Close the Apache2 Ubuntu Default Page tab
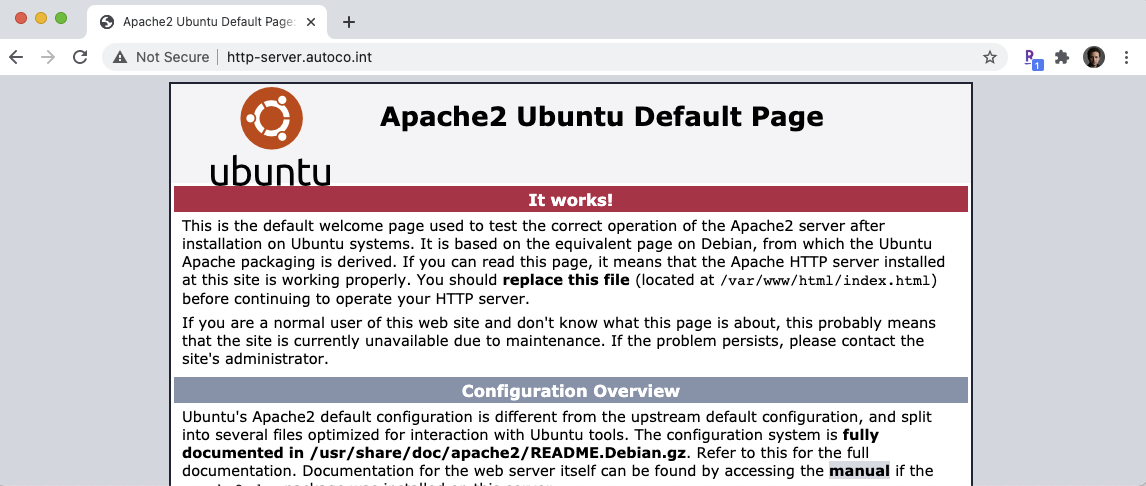1146x486 pixels. point(311,22)
